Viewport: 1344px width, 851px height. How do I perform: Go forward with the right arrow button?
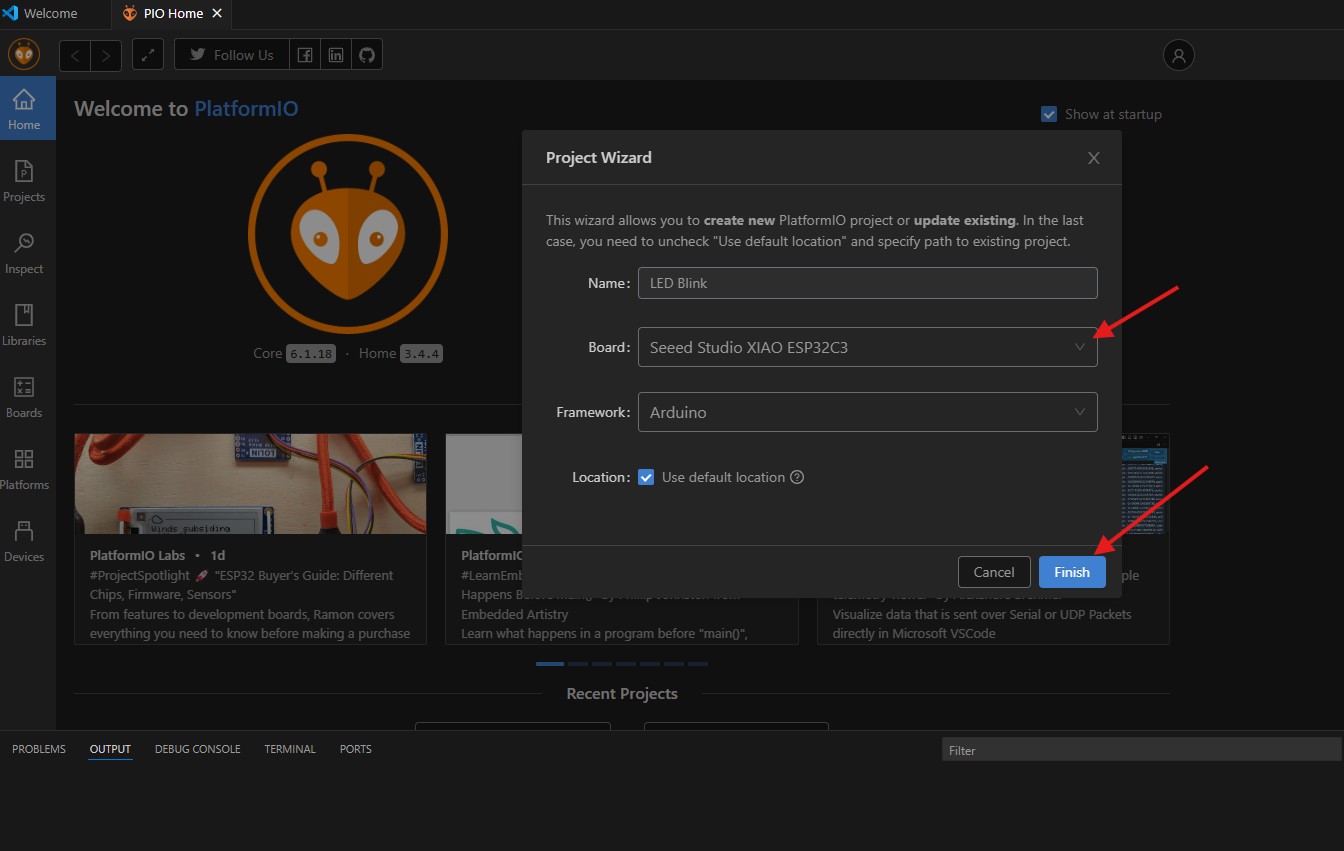pyautogui.click(x=106, y=55)
